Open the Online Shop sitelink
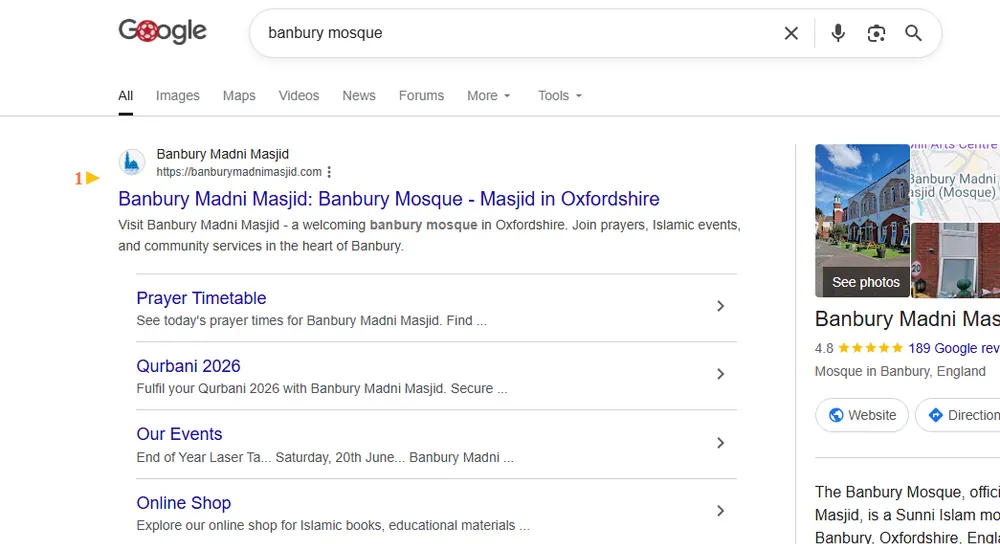This screenshot has height=544, width=1000. [x=184, y=503]
